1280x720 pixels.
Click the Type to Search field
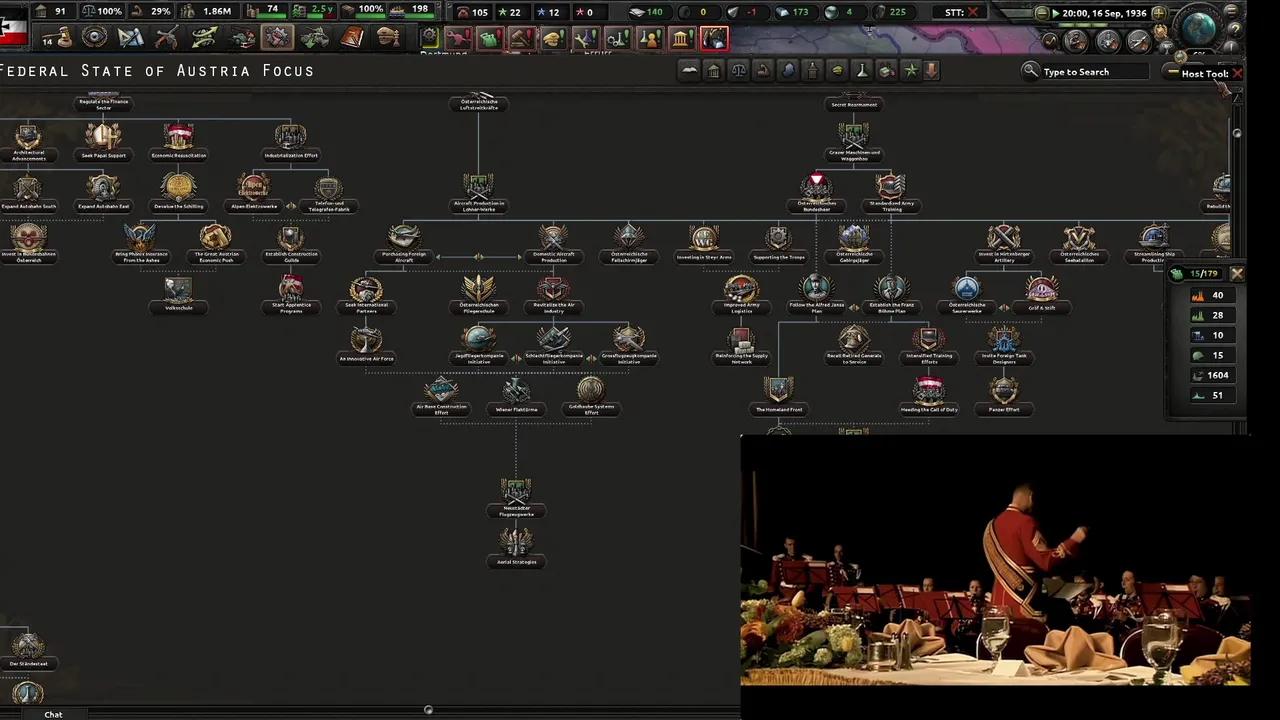[1094, 72]
